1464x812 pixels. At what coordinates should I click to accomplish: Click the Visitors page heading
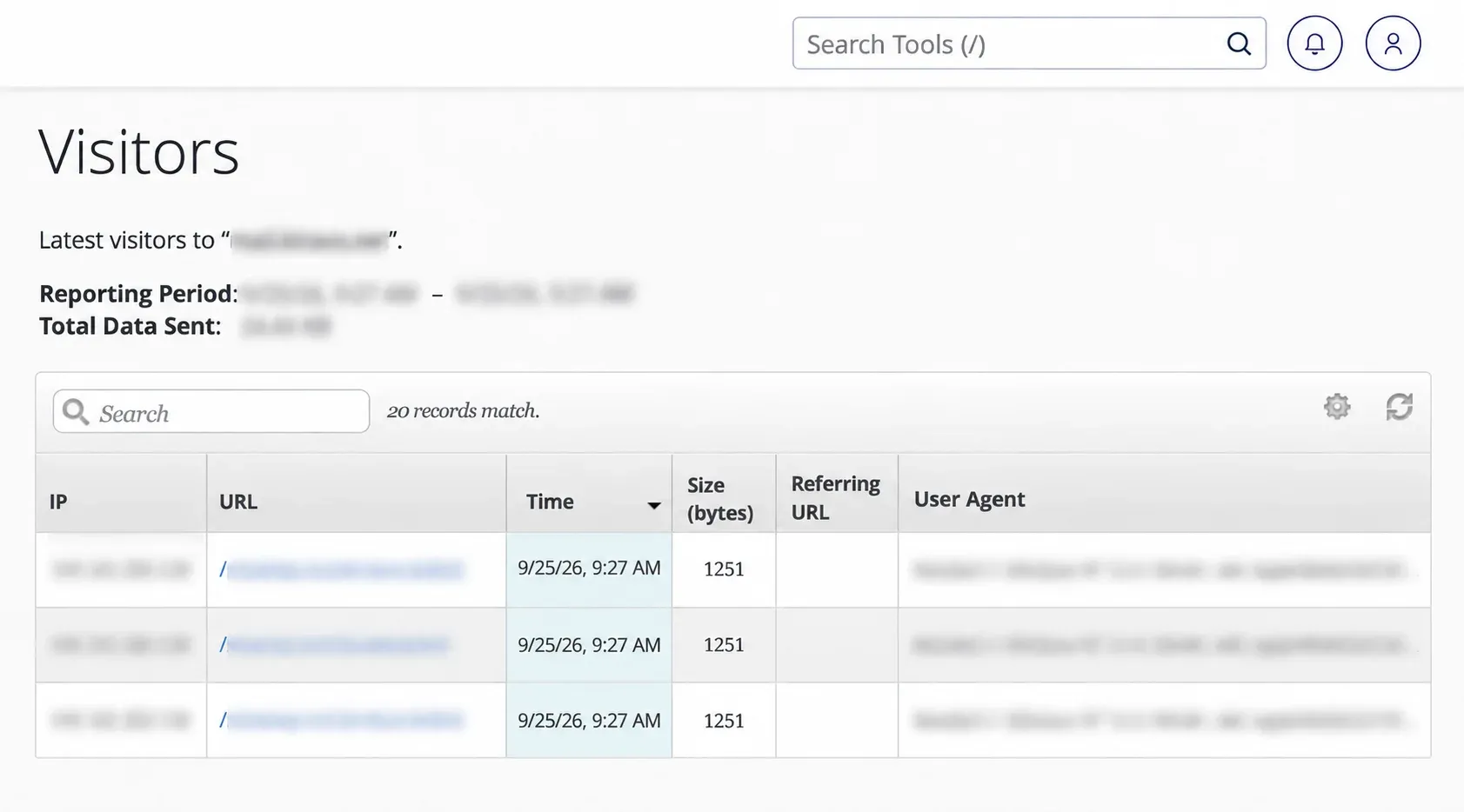[x=138, y=152]
